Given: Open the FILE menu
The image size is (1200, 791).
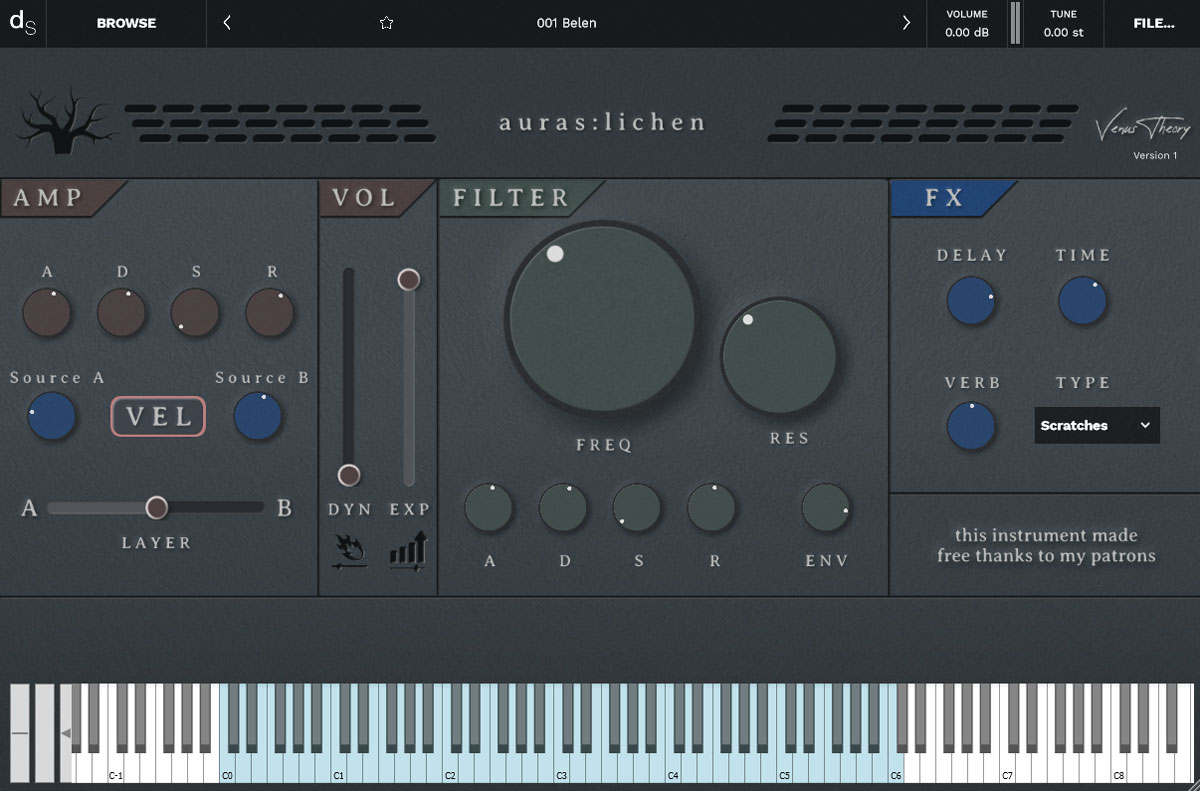Looking at the screenshot, I should click(x=1153, y=23).
